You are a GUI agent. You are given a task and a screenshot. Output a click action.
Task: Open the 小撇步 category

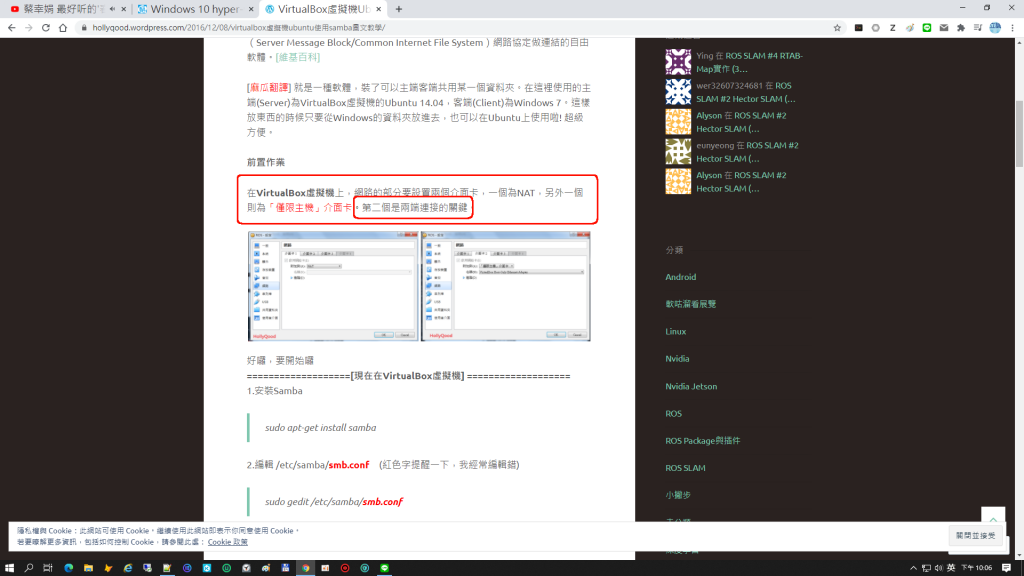pos(678,495)
